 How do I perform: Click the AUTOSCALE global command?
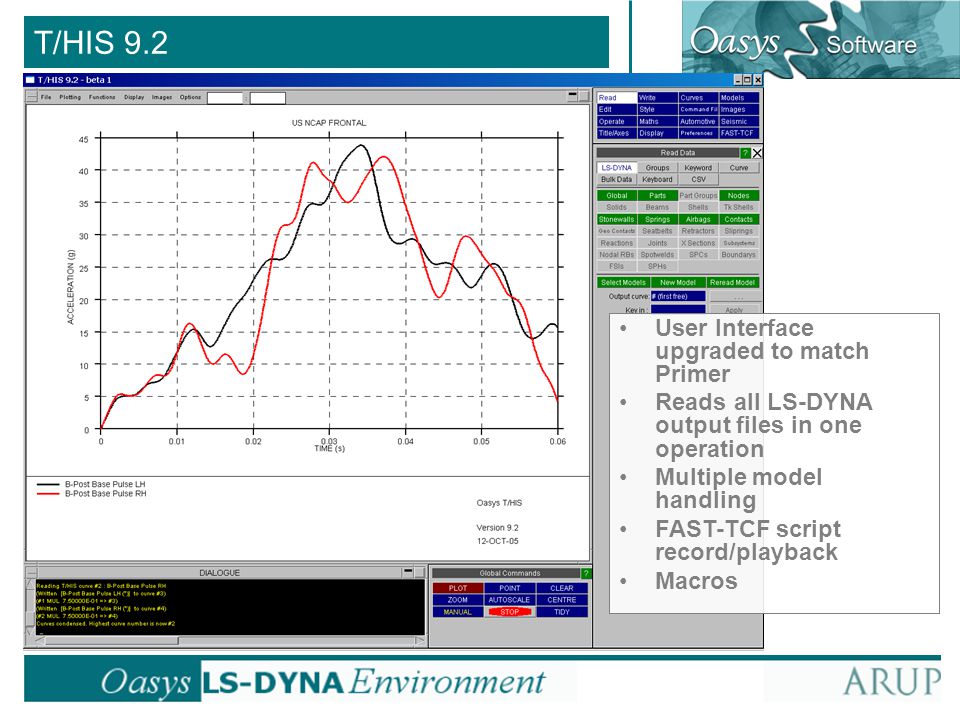[509, 600]
